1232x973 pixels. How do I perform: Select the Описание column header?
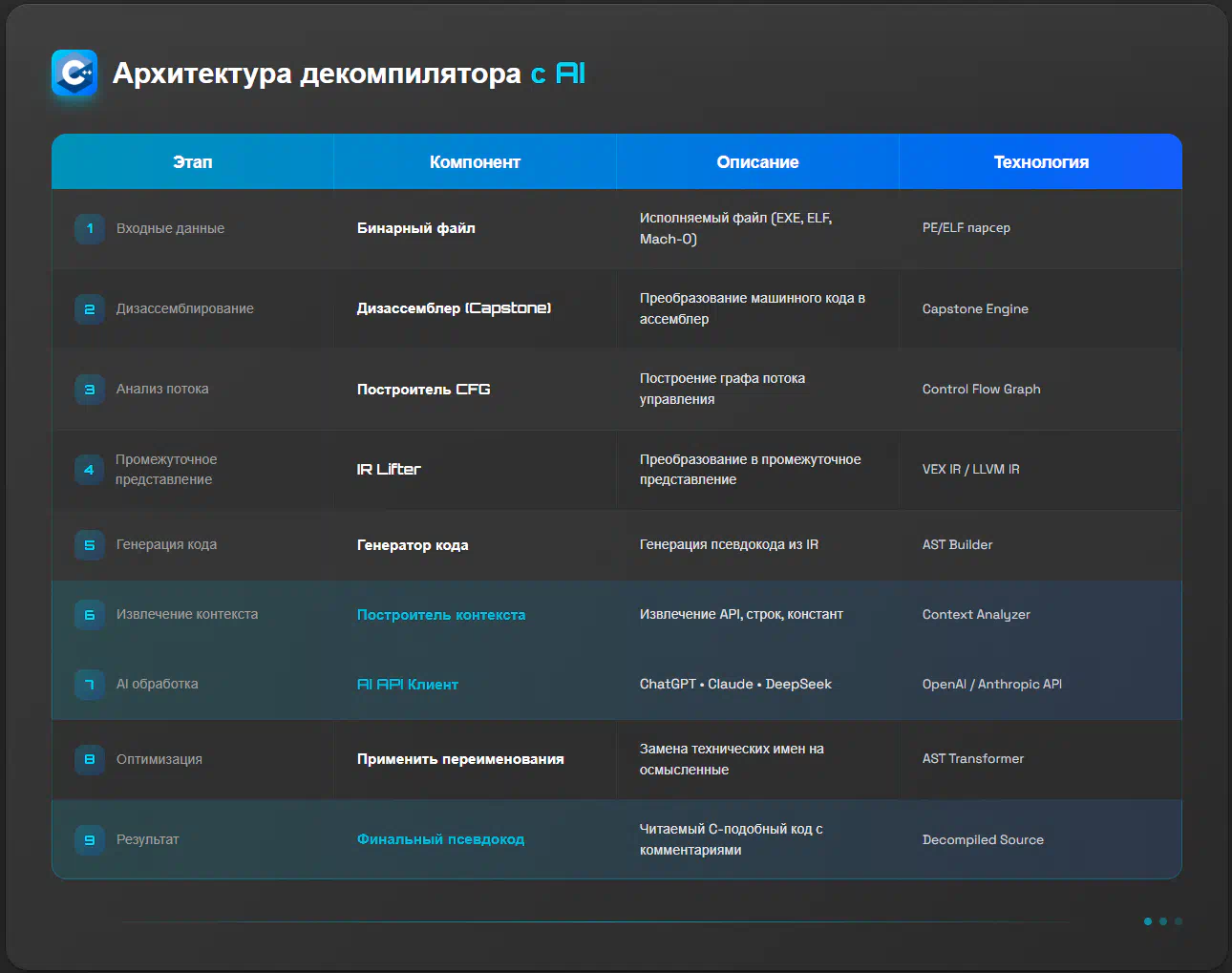[x=757, y=162]
